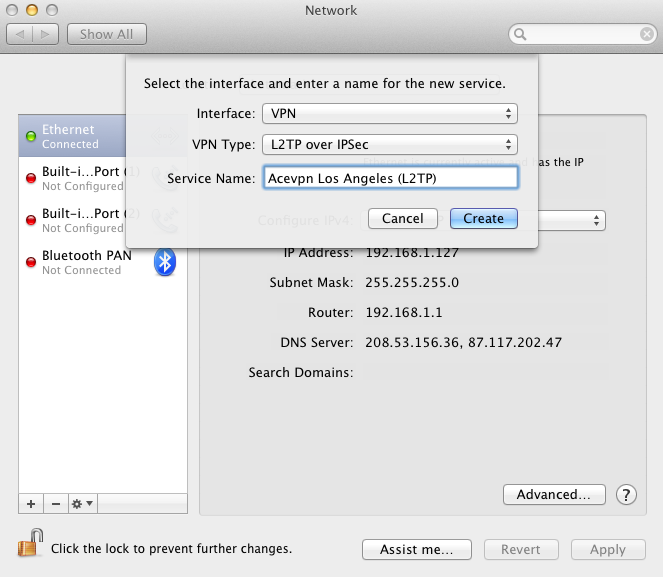Viewport: 663px width, 577px height.
Task: Click the Show All button
Action: [107, 34]
